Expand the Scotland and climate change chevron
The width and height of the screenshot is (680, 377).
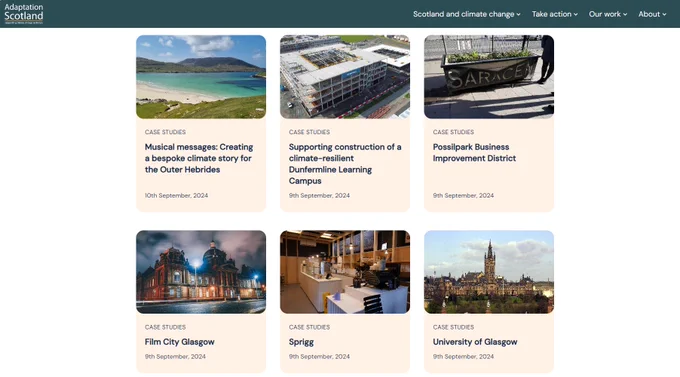(518, 14)
